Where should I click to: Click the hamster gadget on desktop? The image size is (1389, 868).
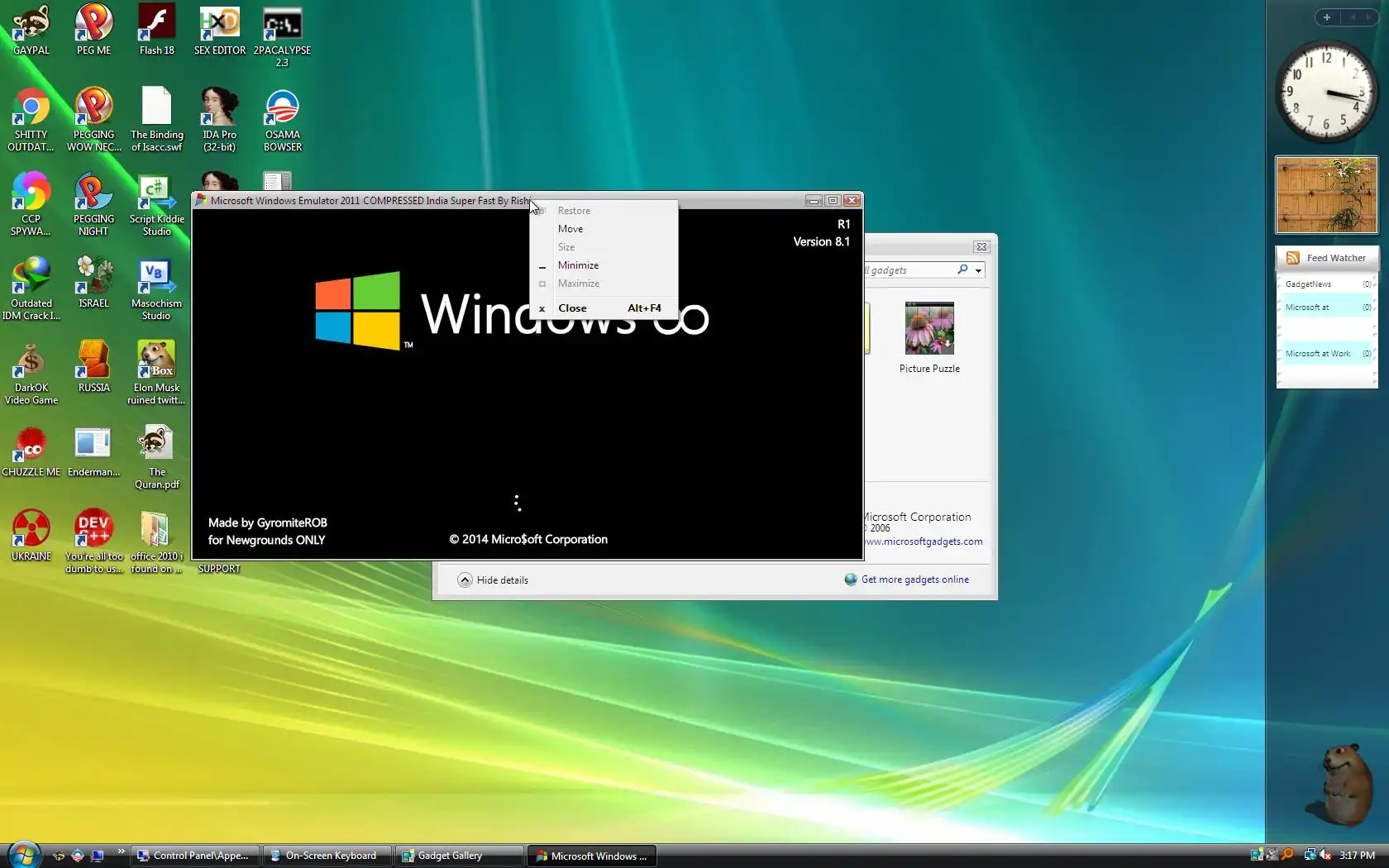(1338, 783)
